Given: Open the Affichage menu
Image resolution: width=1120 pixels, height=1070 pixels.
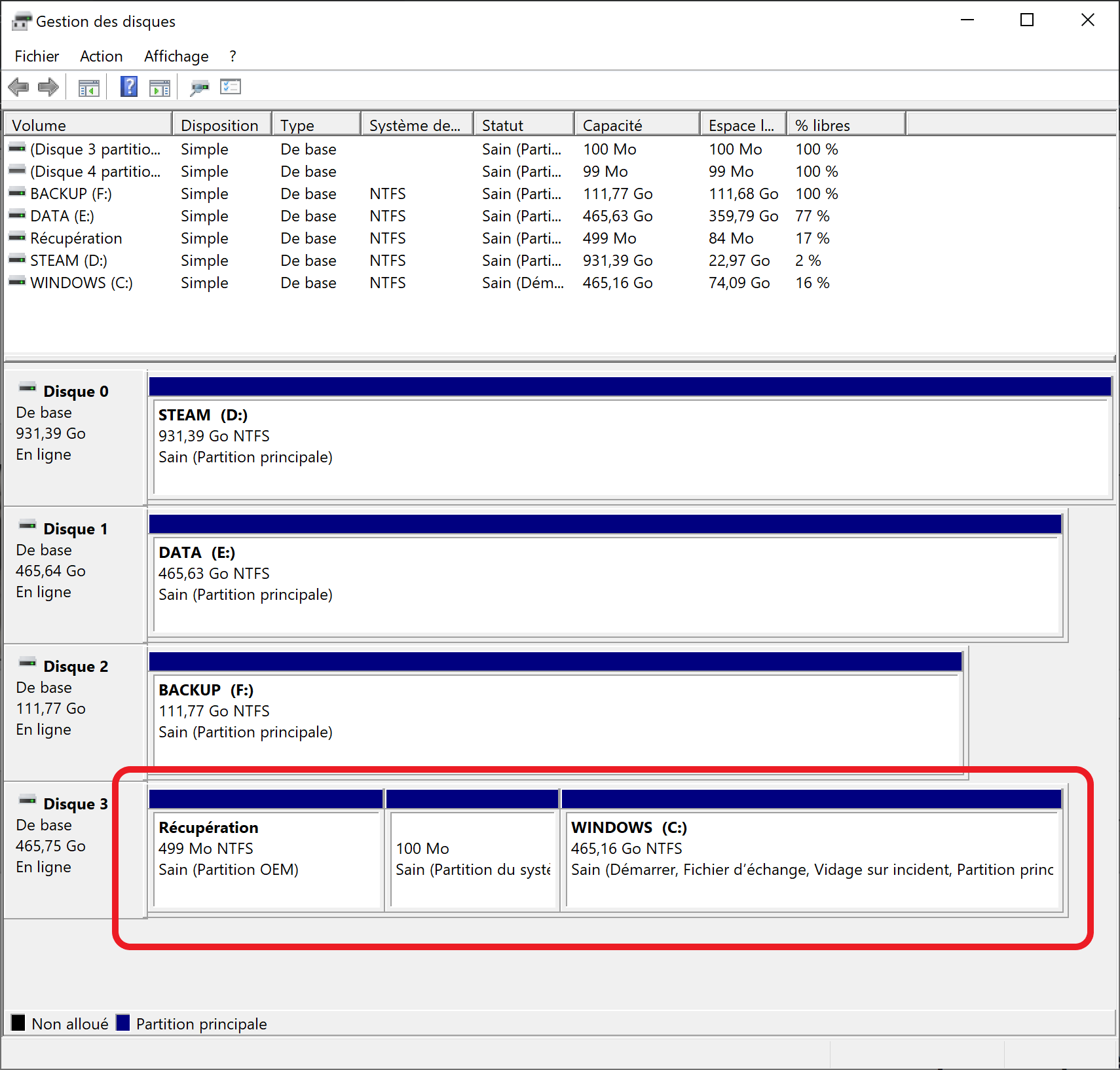Looking at the screenshot, I should tap(176, 56).
